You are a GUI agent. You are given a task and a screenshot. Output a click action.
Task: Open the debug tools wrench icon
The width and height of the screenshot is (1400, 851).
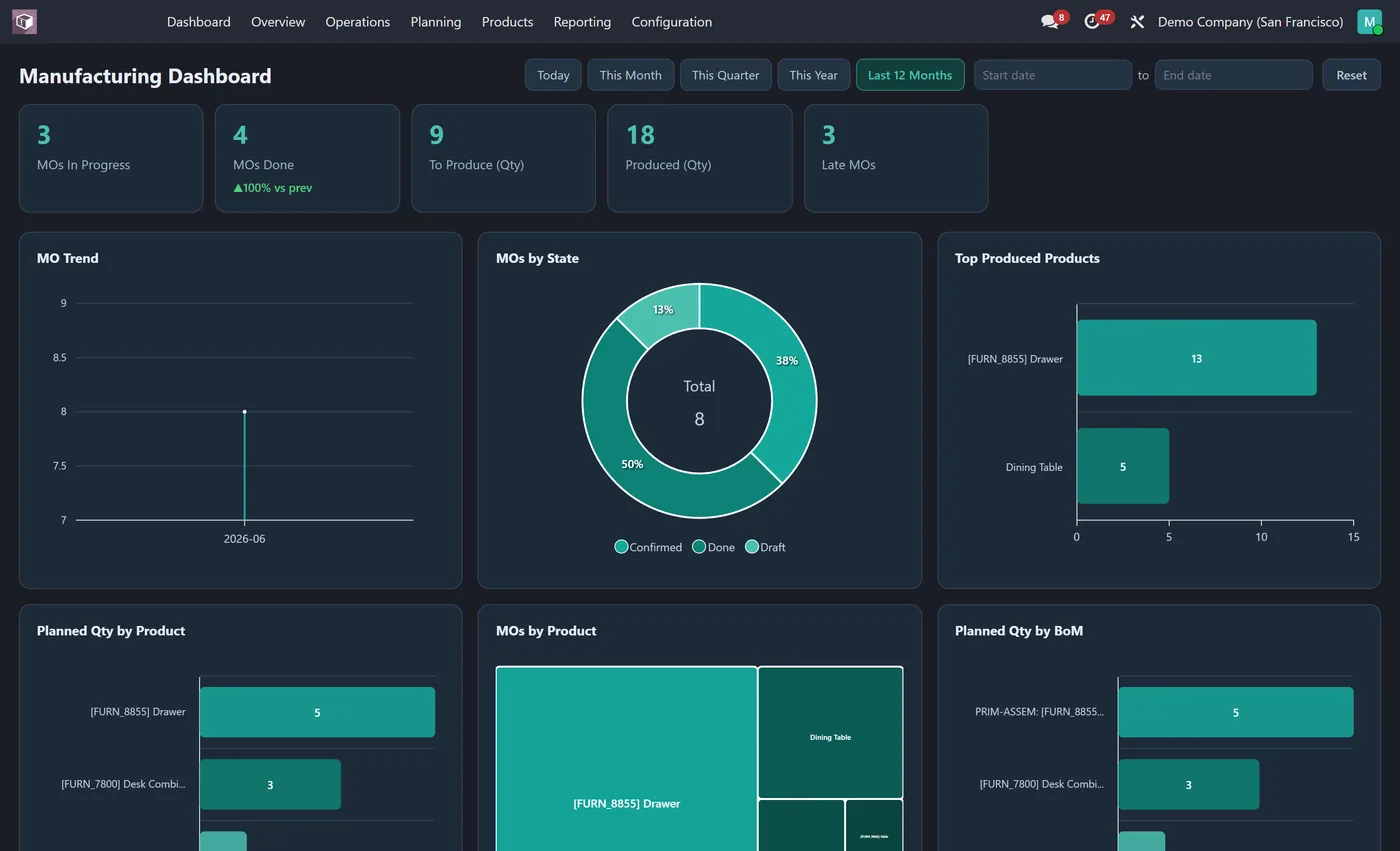(1137, 21)
